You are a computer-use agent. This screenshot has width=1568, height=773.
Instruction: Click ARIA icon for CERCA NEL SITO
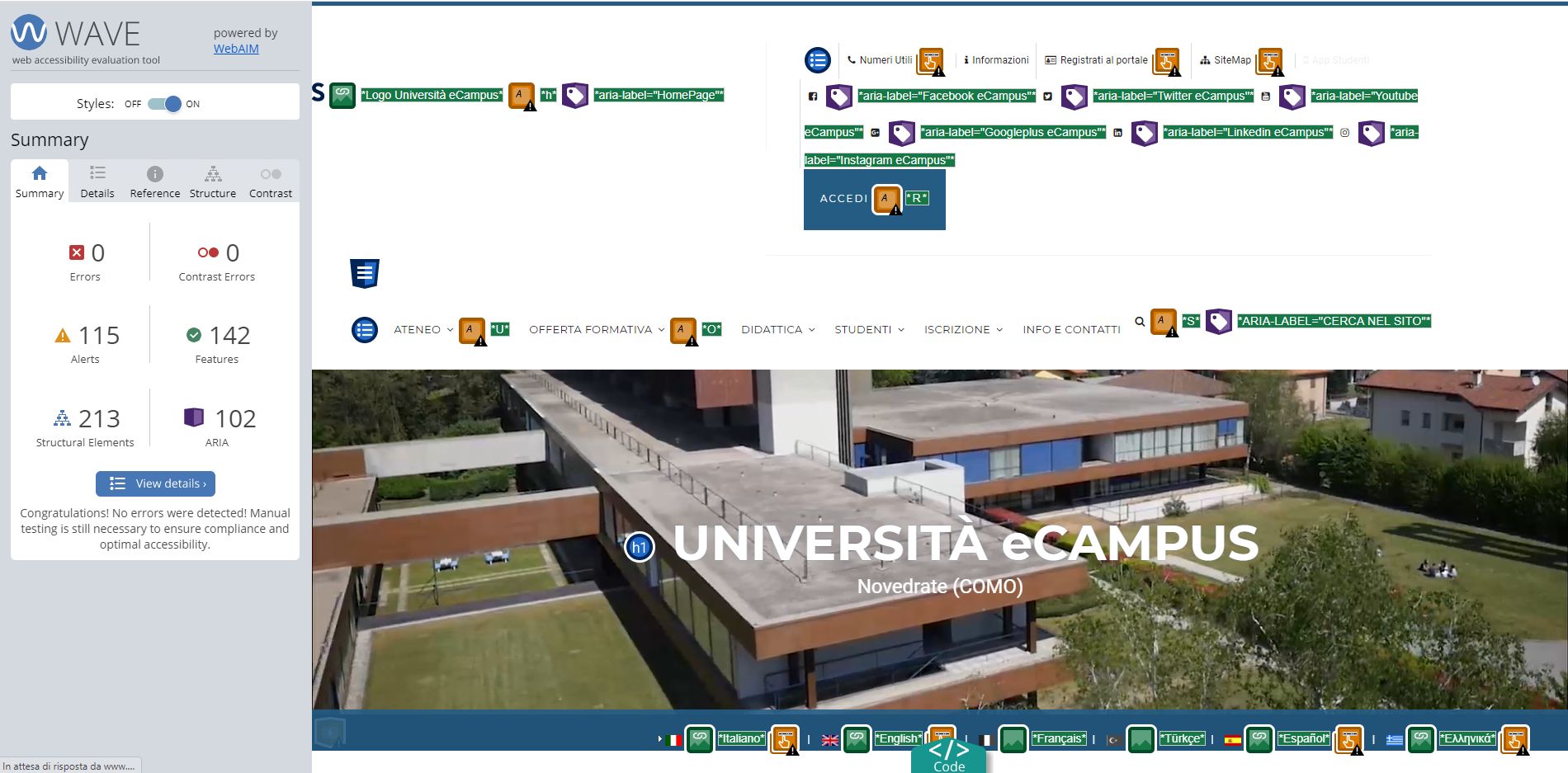click(x=1219, y=321)
